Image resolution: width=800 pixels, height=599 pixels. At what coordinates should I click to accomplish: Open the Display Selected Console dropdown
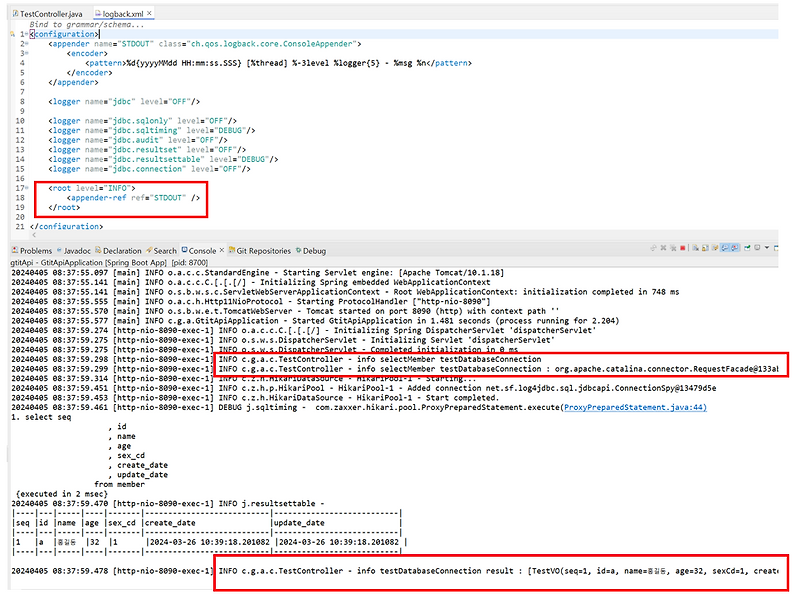point(757,249)
